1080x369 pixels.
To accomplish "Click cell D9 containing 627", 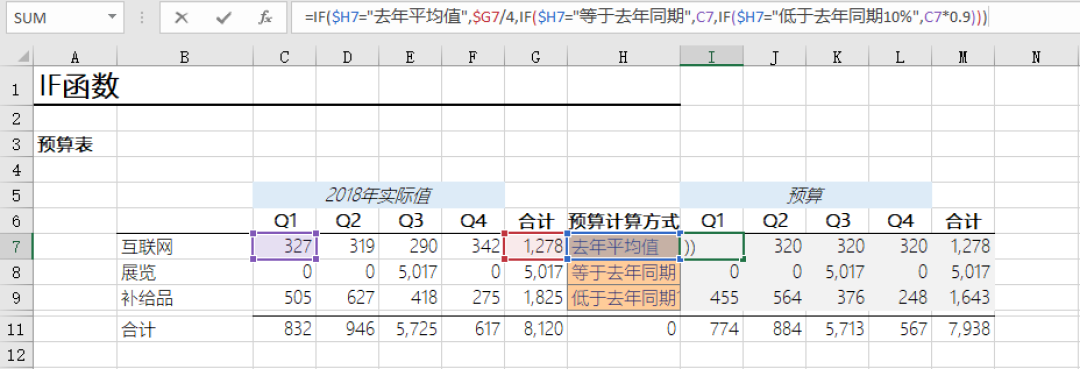I will pos(347,297).
